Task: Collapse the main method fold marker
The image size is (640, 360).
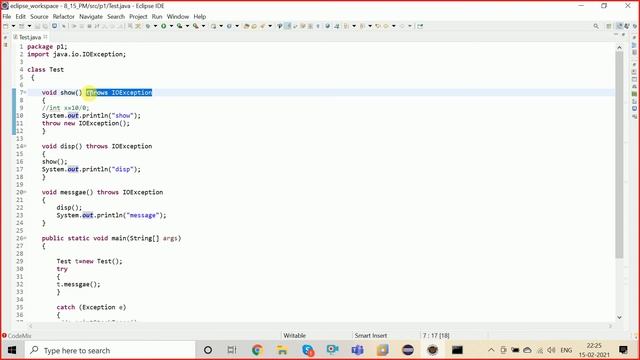Action: click(x=25, y=238)
